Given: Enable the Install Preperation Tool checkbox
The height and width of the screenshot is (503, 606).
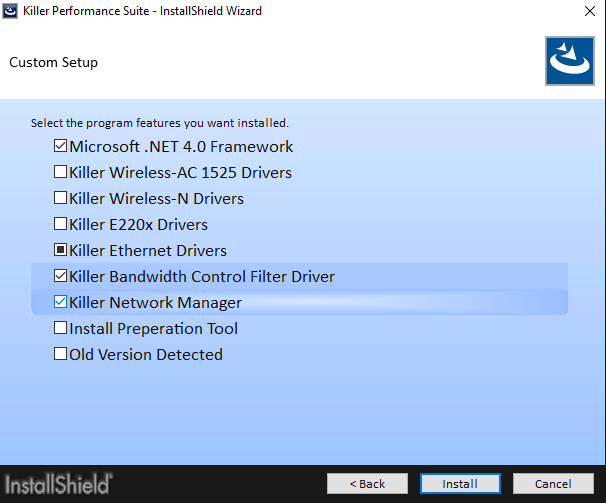Looking at the screenshot, I should [x=60, y=328].
